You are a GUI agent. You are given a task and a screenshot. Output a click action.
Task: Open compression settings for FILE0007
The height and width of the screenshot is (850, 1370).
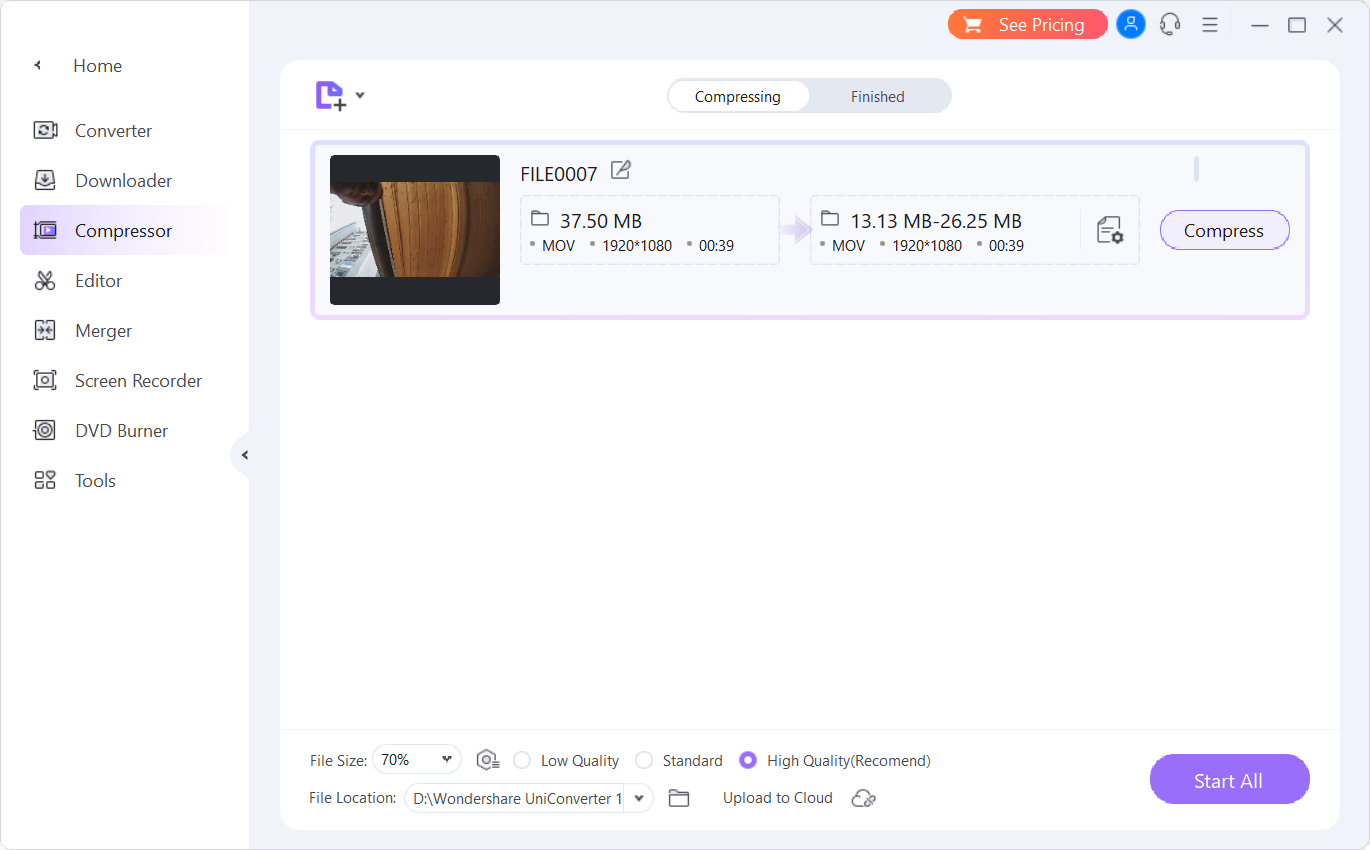[x=1110, y=230]
